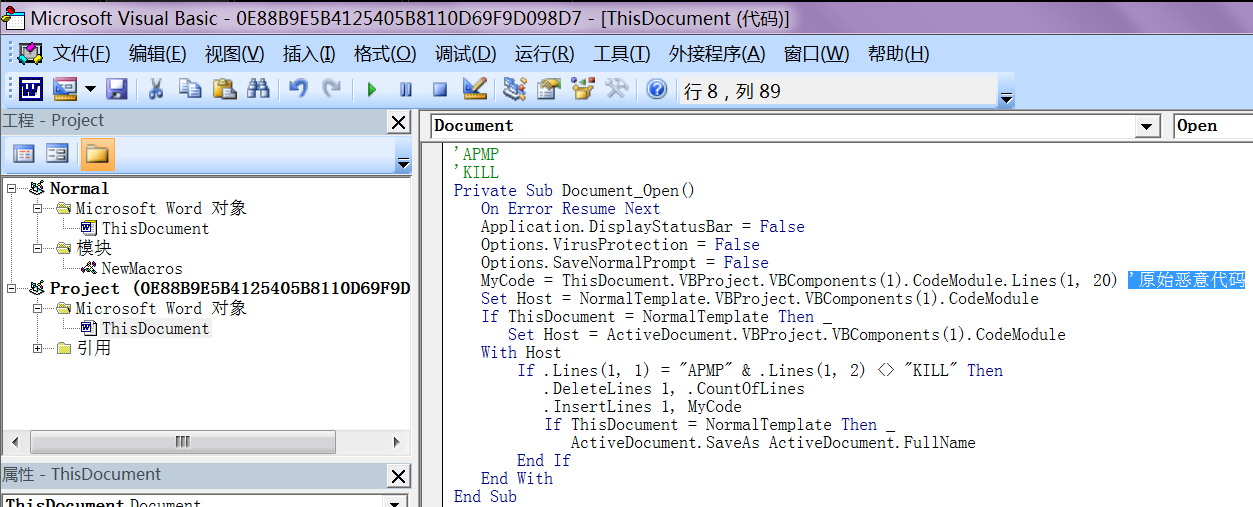Pause execution with Break icon

405,90
